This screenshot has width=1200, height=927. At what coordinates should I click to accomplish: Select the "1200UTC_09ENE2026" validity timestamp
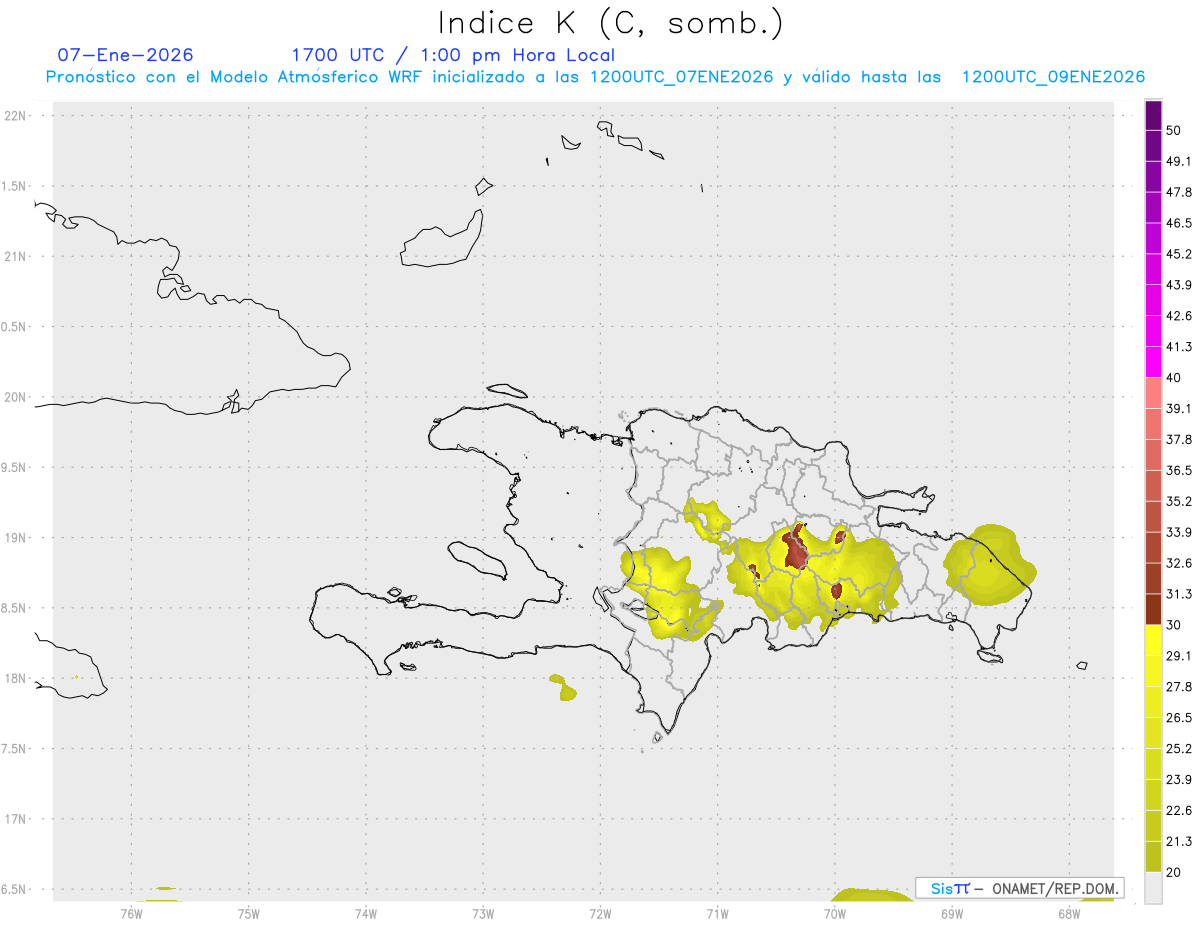1053,77
